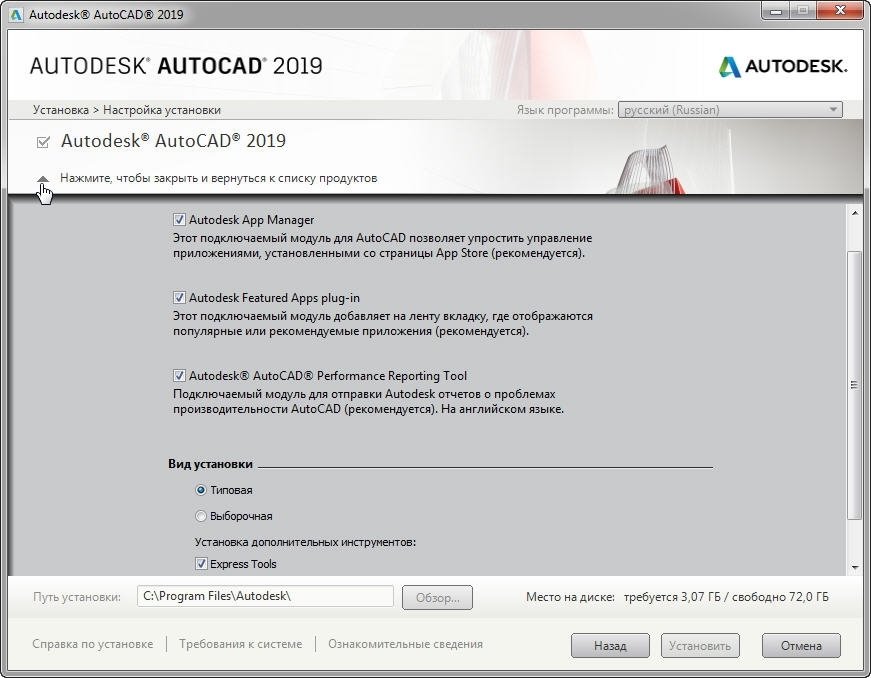Click the vertical scrollbar thumb
This screenshot has width=871, height=678.
854,385
